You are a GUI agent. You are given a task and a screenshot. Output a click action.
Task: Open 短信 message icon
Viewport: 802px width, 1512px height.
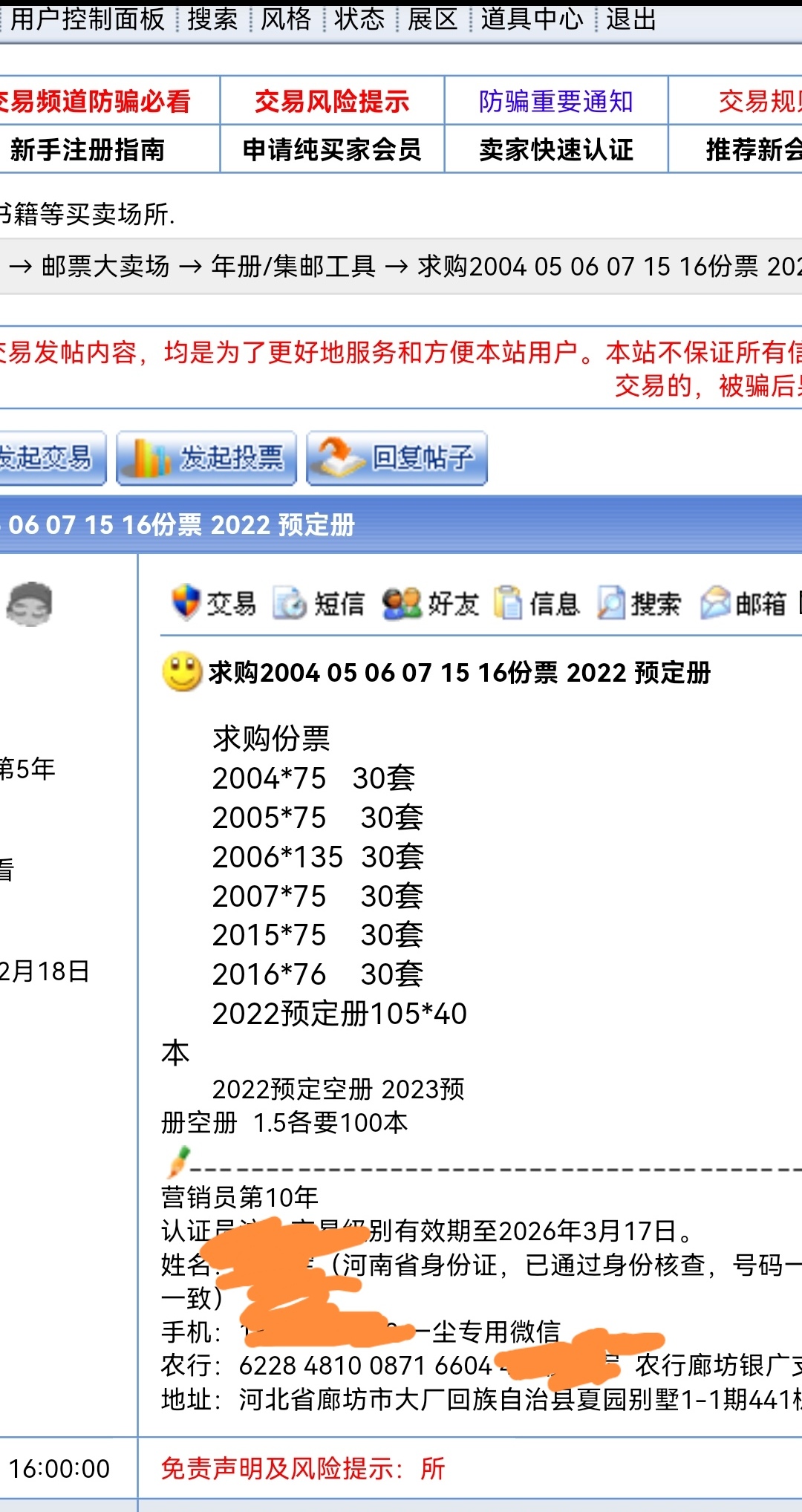pyautogui.click(x=290, y=603)
